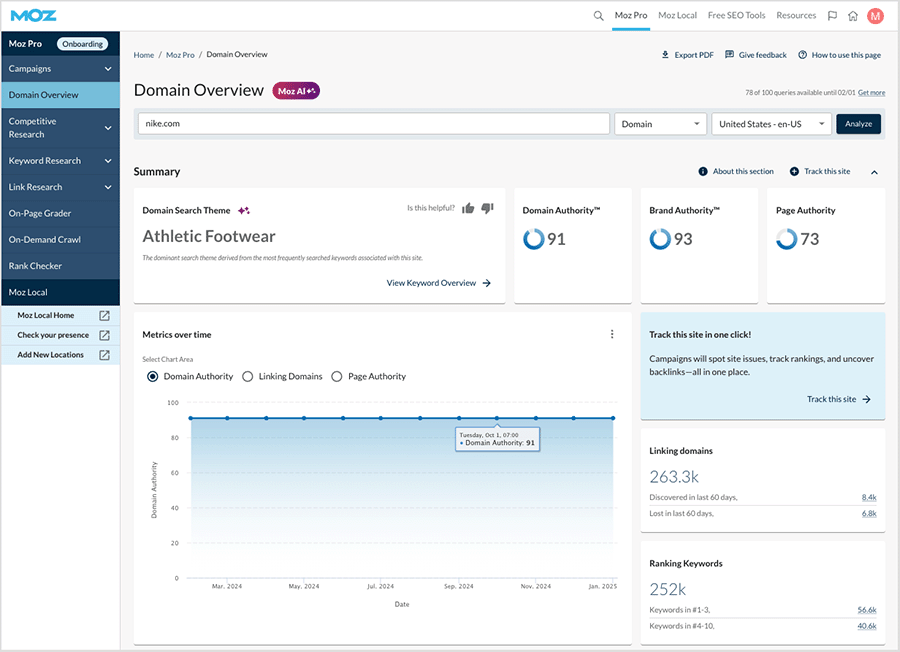Screen dimensions: 900x652
Task: Click the flag notifications icon
Action: pyautogui.click(x=832, y=15)
